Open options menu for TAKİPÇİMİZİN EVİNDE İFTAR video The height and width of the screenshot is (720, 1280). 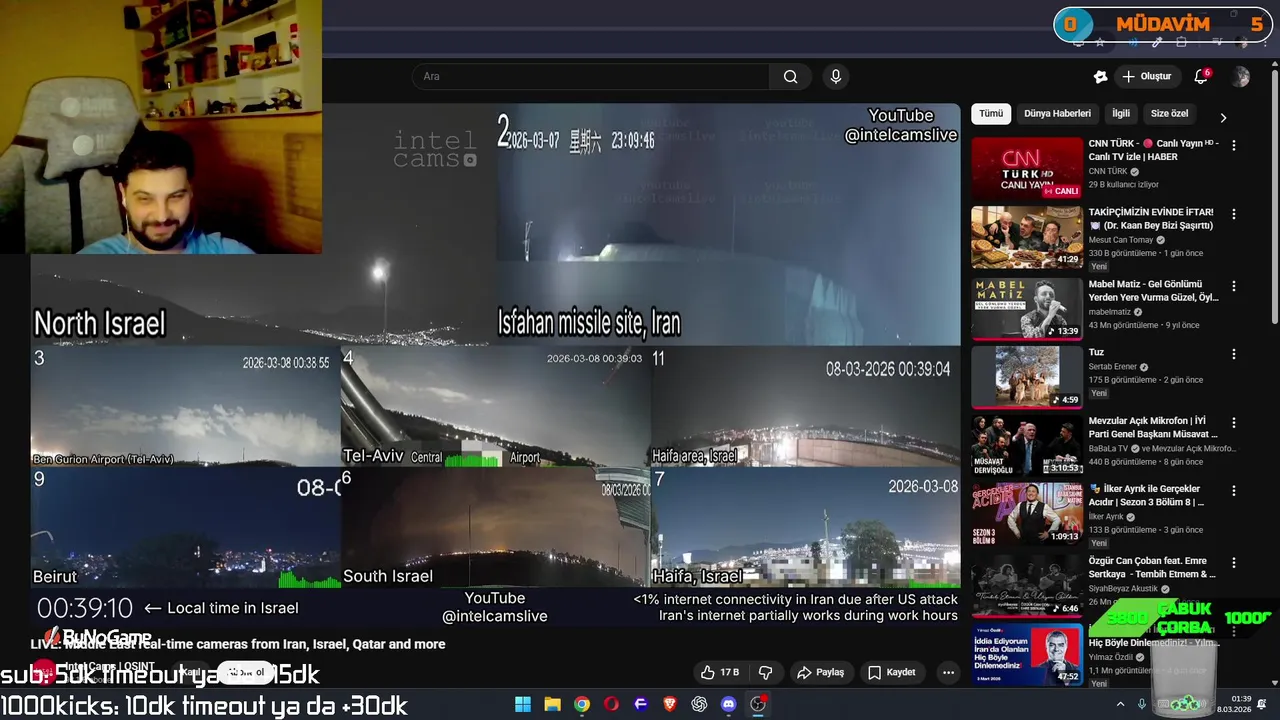[1233, 214]
